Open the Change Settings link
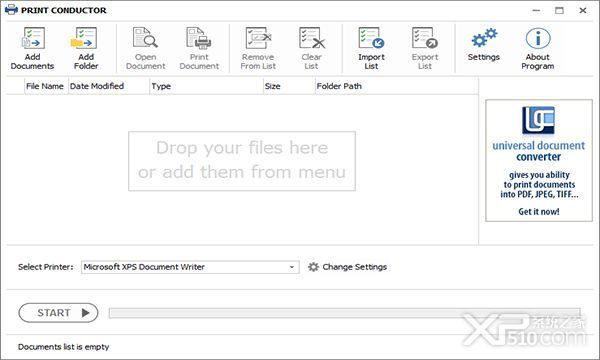This screenshot has width=600, height=360. point(354,267)
